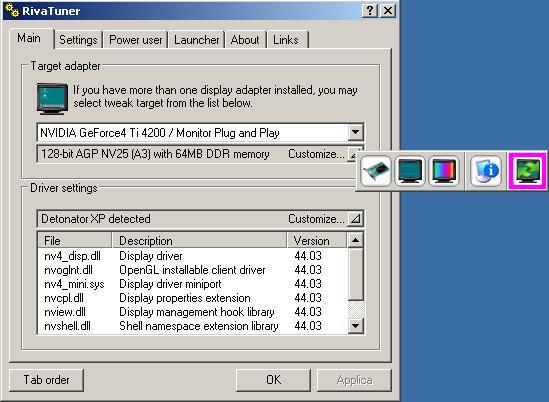This screenshot has height=402, width=549.
Task: Click 'Shell namespace extension library' description
Action: tap(199, 326)
